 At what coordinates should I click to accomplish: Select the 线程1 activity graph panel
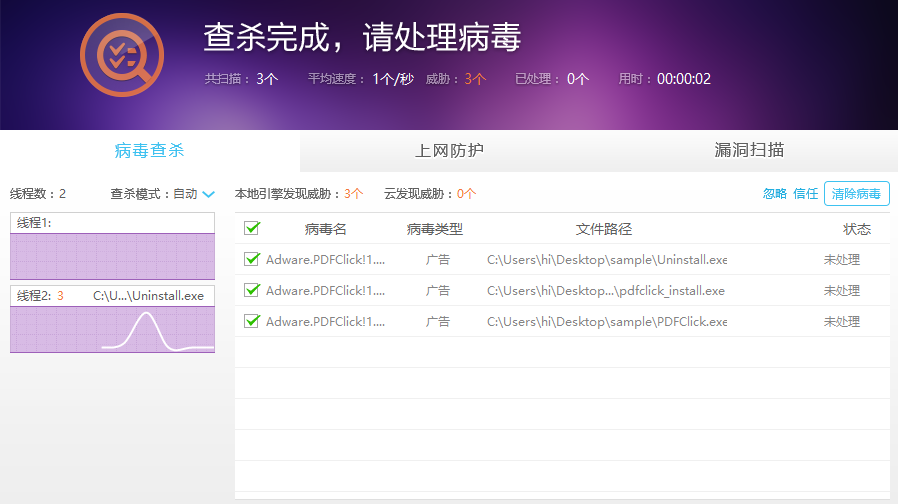pyautogui.click(x=112, y=255)
